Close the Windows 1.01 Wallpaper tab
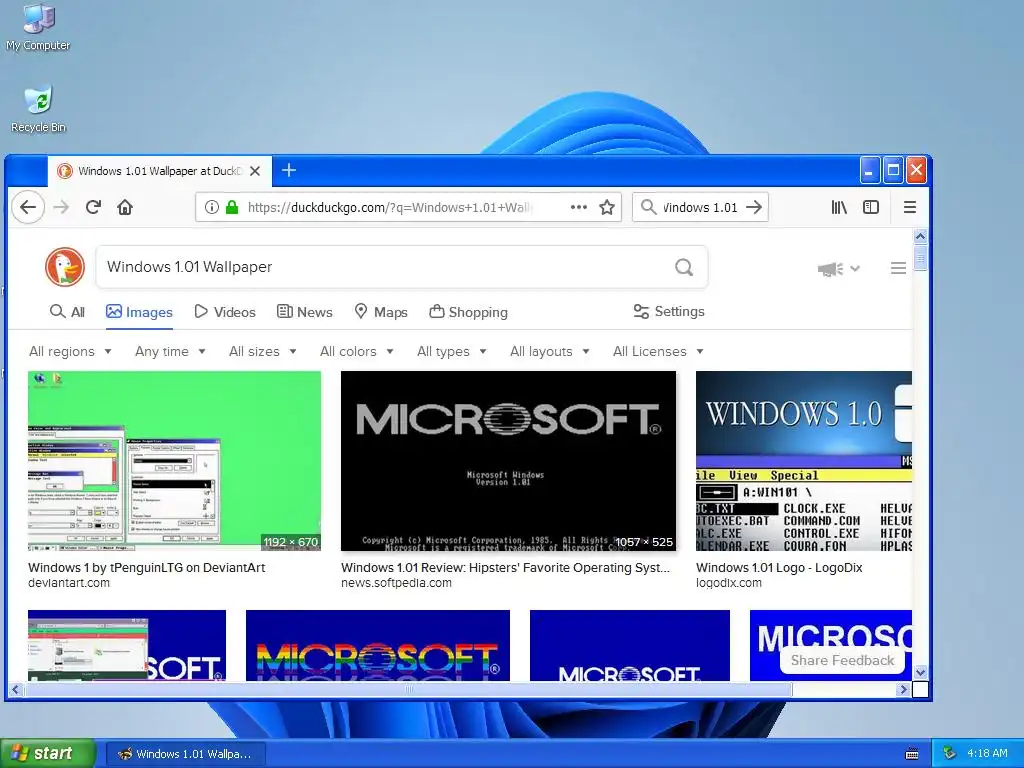1024x768 pixels. click(x=255, y=171)
